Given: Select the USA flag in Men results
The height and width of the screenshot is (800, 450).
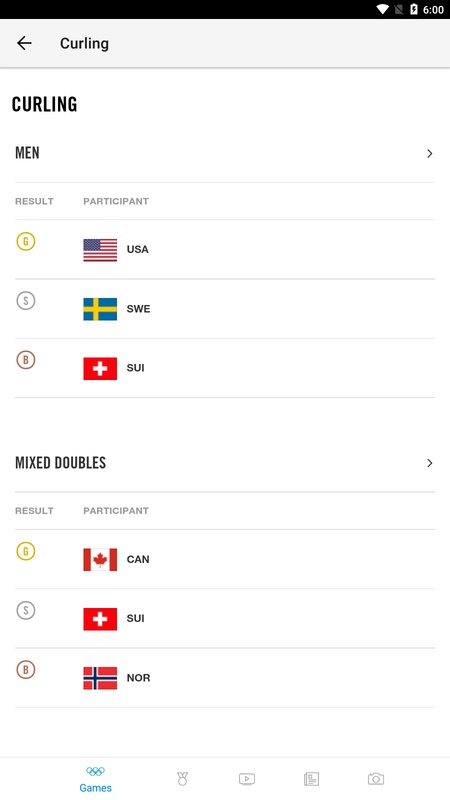Looking at the screenshot, I should pyautogui.click(x=100, y=250).
